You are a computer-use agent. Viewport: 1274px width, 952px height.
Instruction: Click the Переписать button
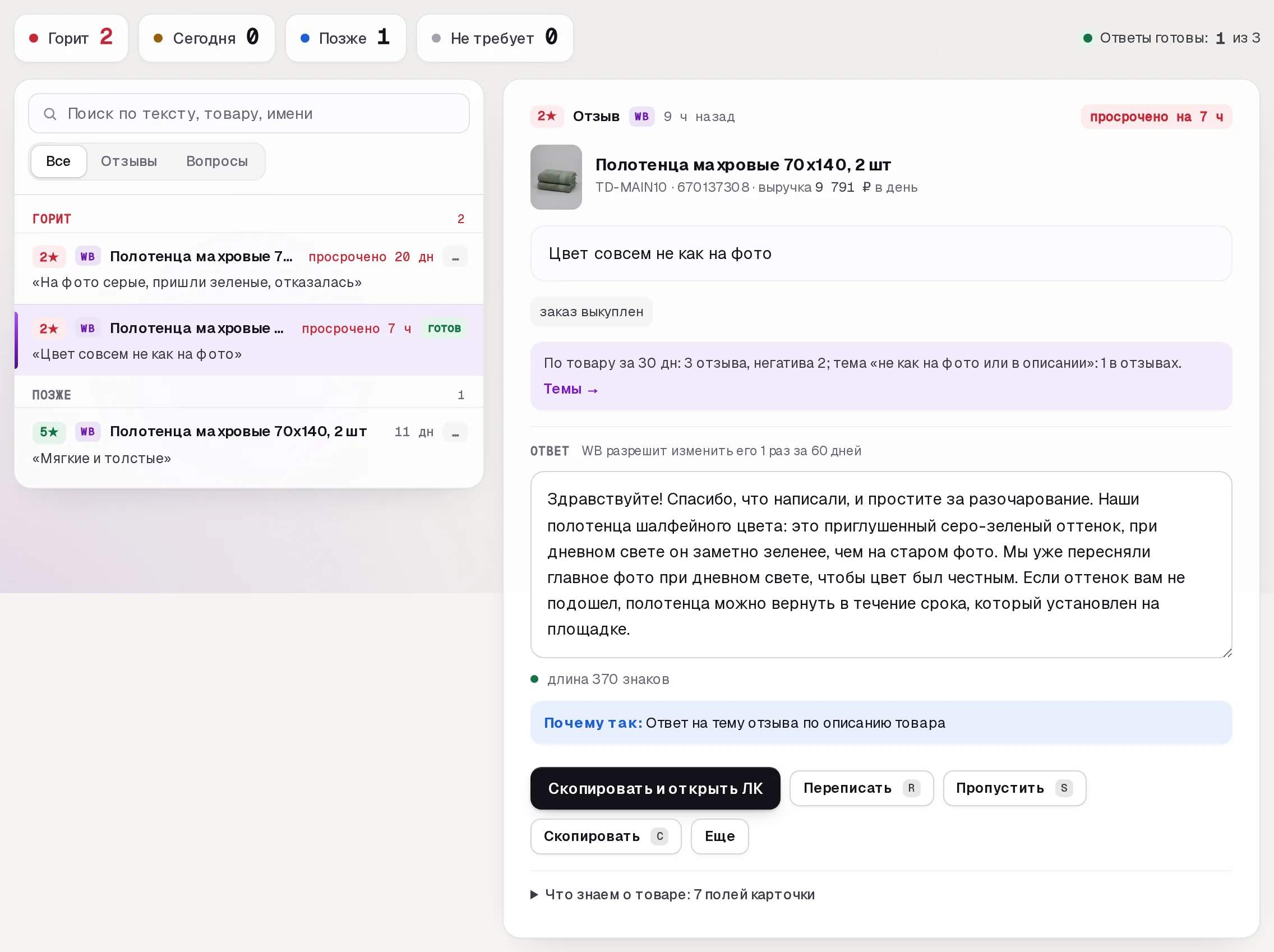pyautogui.click(x=861, y=788)
